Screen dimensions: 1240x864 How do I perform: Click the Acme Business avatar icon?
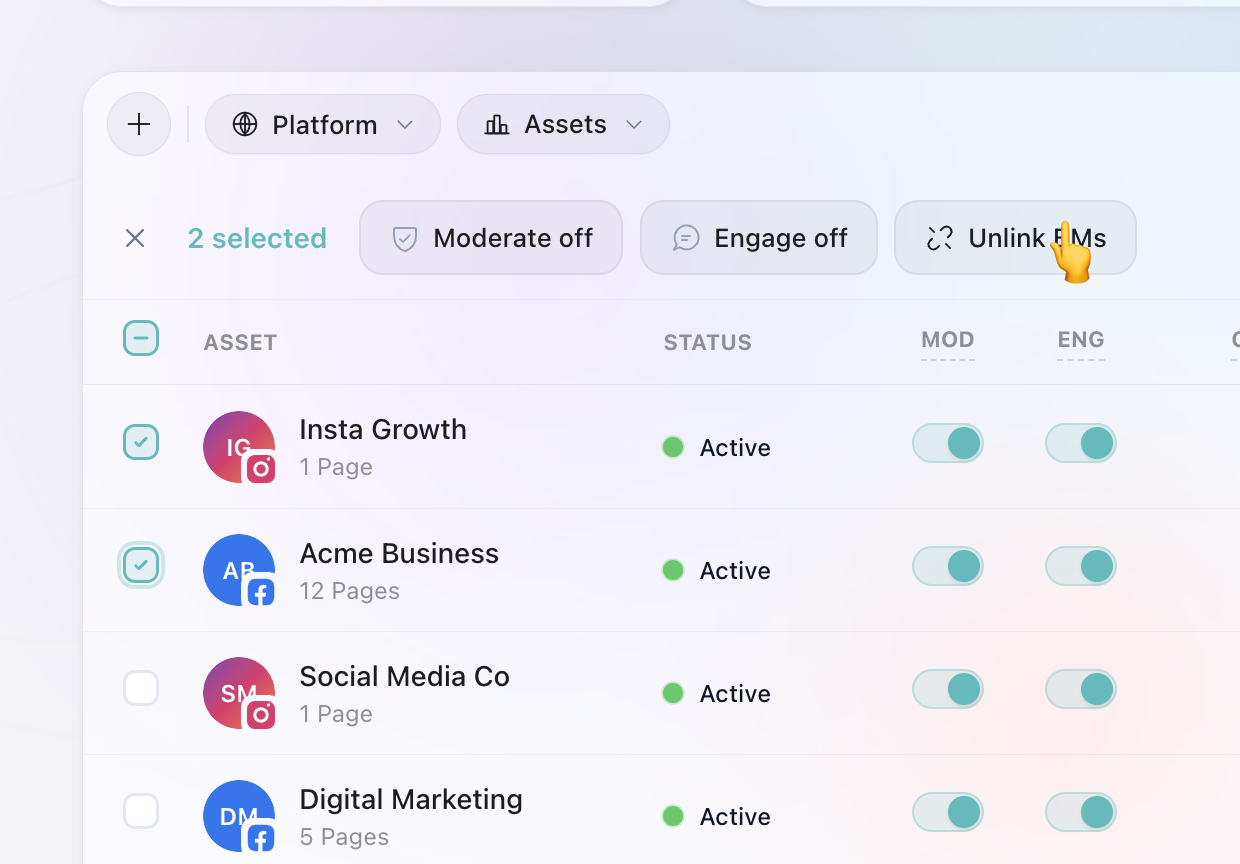(239, 570)
